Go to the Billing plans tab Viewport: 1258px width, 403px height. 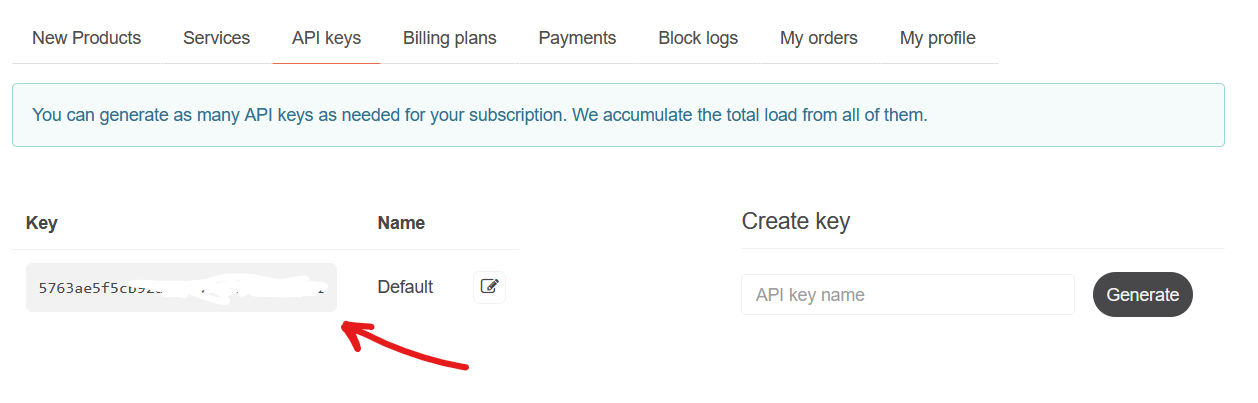pos(449,38)
